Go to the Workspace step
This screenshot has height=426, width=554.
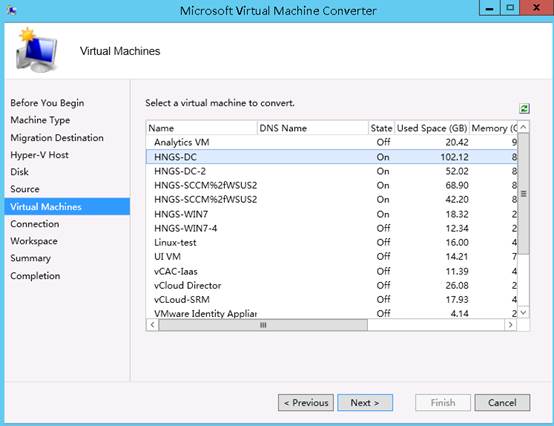pos(34,241)
